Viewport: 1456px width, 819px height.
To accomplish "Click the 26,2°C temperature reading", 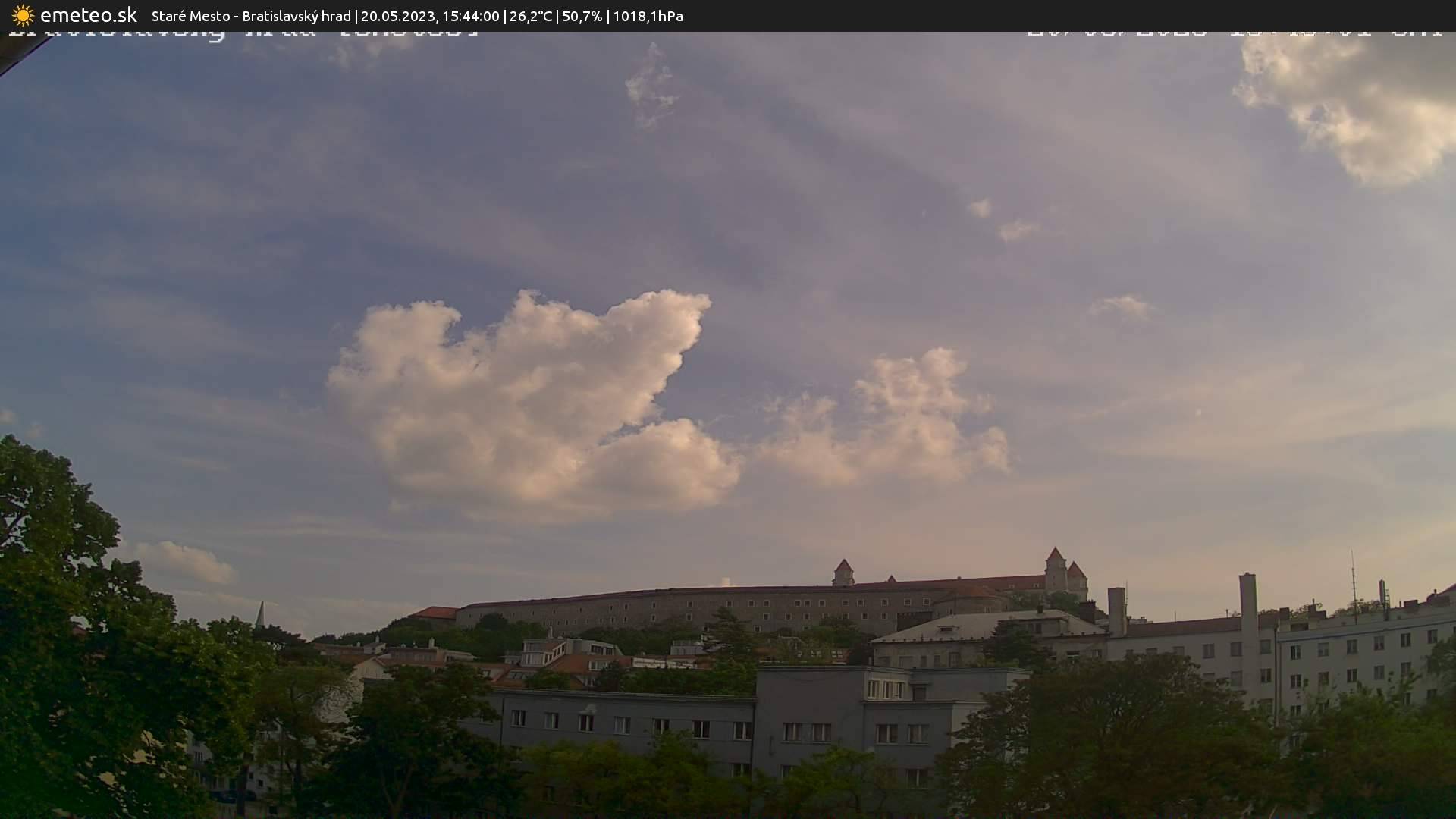I will 530,16.
